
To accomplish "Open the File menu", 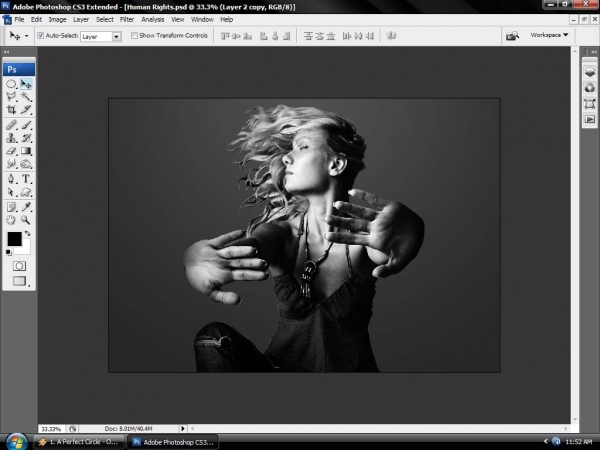I will click(x=19, y=20).
